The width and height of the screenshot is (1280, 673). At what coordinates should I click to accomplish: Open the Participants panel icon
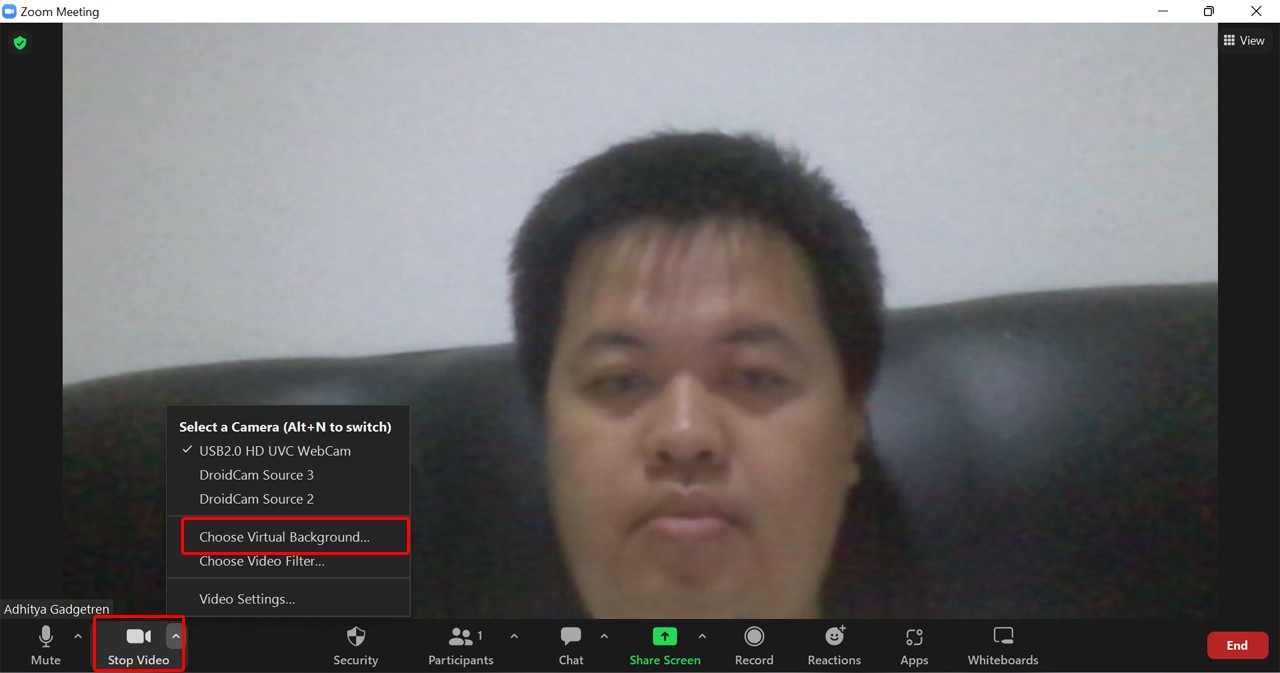[461, 645]
